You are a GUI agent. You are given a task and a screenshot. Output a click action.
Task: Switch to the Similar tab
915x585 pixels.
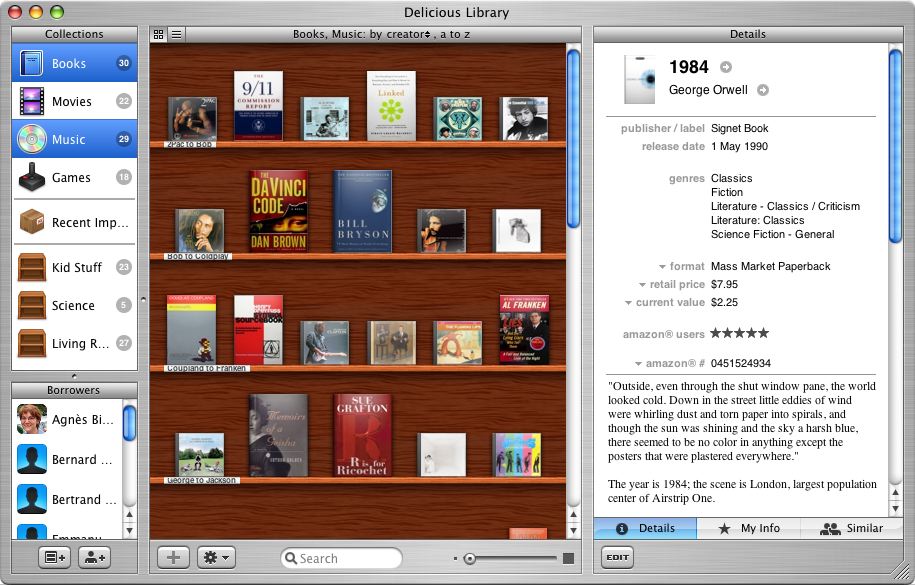tap(851, 528)
